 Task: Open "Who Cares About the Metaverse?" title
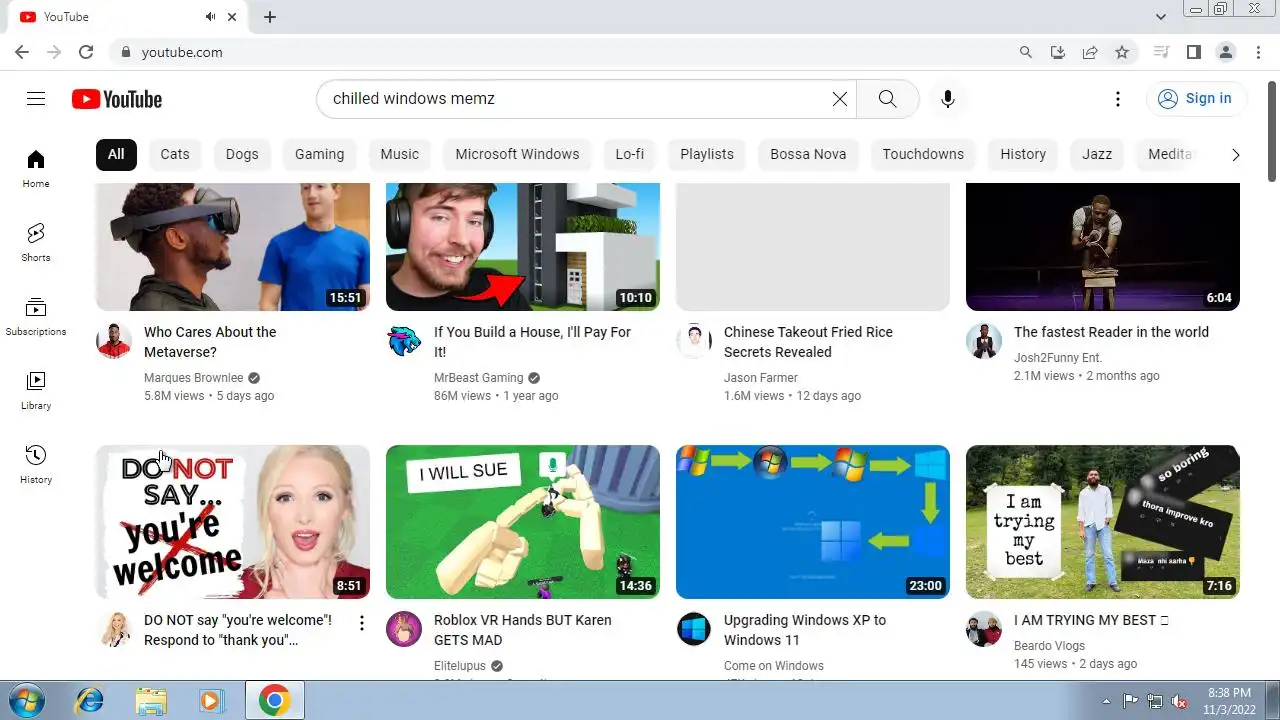210,342
